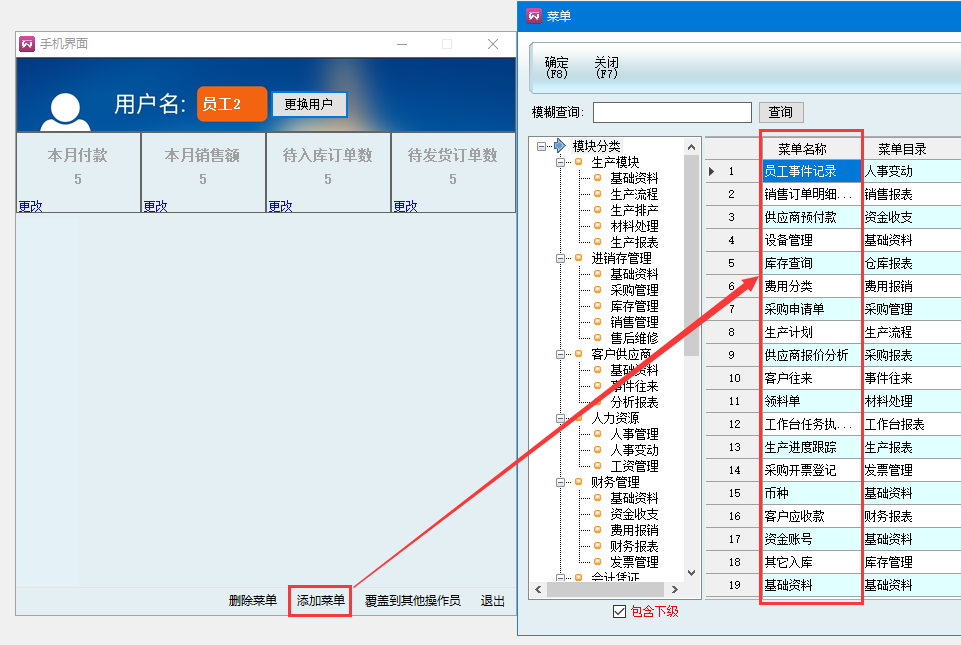Click 确定 (F8) in the toolbar
The width and height of the screenshot is (961, 645).
[x=556, y=67]
